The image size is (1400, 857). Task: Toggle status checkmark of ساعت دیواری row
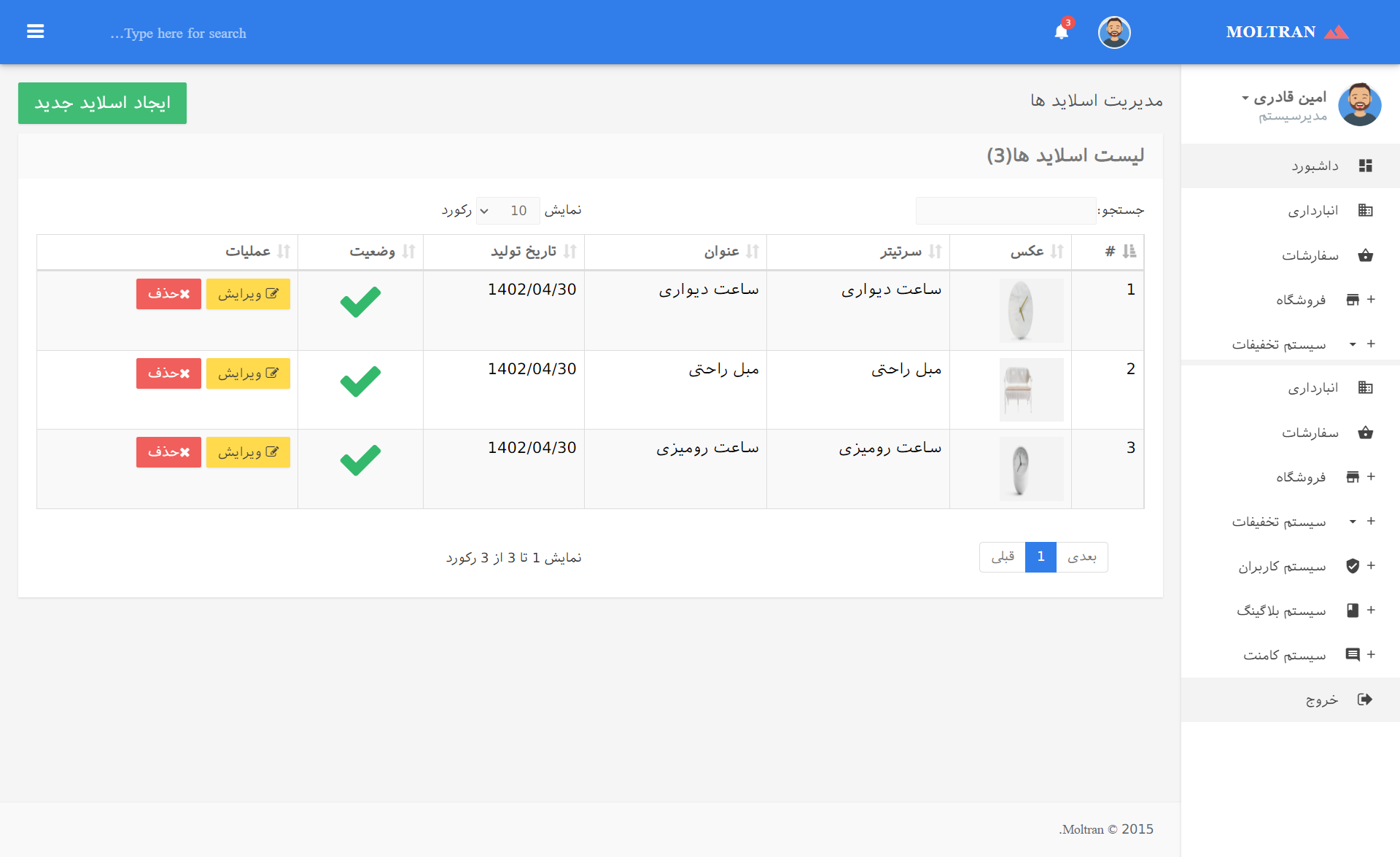point(360,302)
